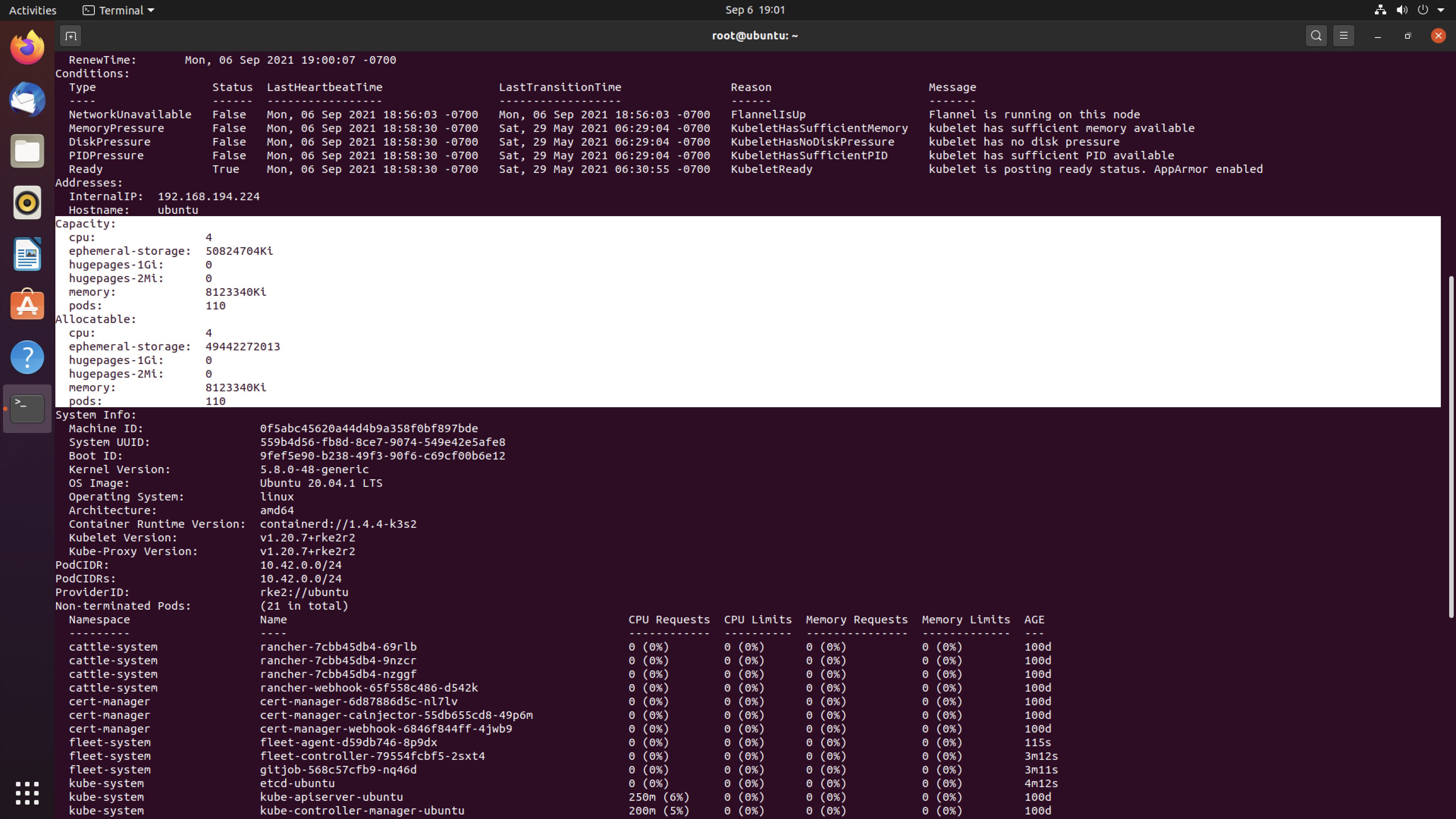Click the KubeletReady reason
This screenshot has height=819, width=1456.
tap(772, 169)
